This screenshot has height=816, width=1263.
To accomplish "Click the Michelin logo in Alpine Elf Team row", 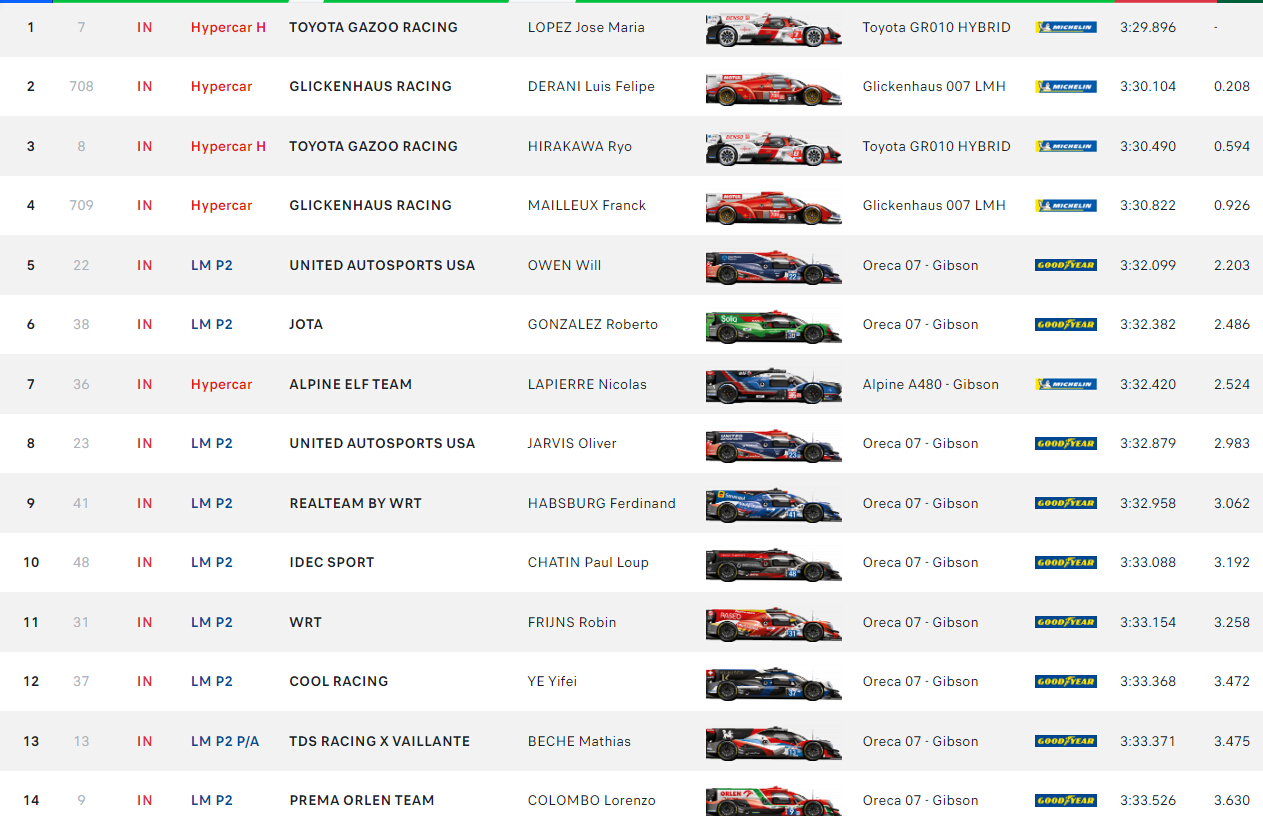I will [x=1065, y=384].
